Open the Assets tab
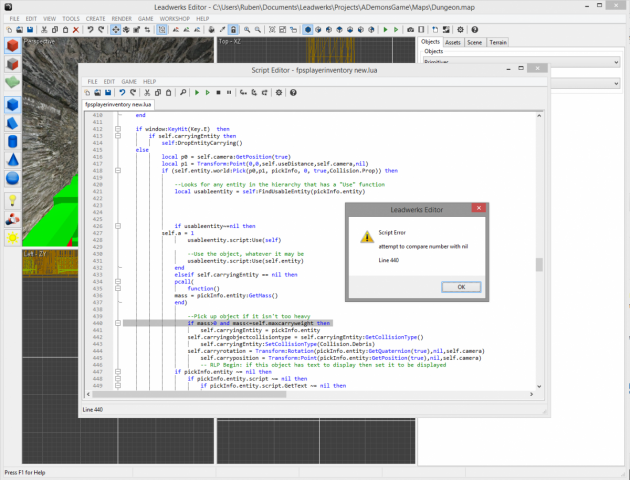This screenshot has width=630, height=480. pyautogui.click(x=453, y=43)
